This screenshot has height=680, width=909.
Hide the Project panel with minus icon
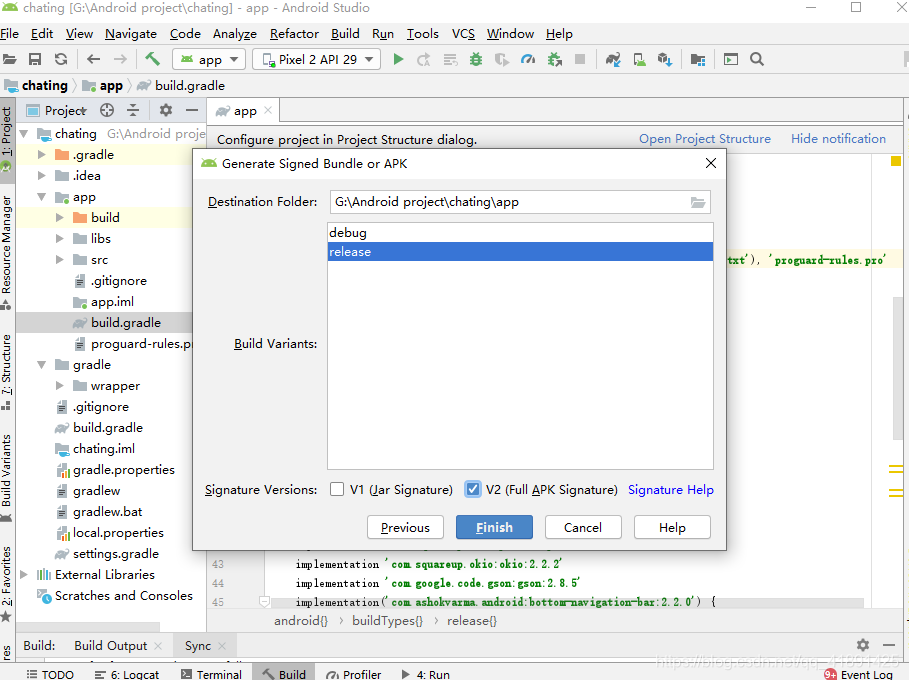click(192, 110)
